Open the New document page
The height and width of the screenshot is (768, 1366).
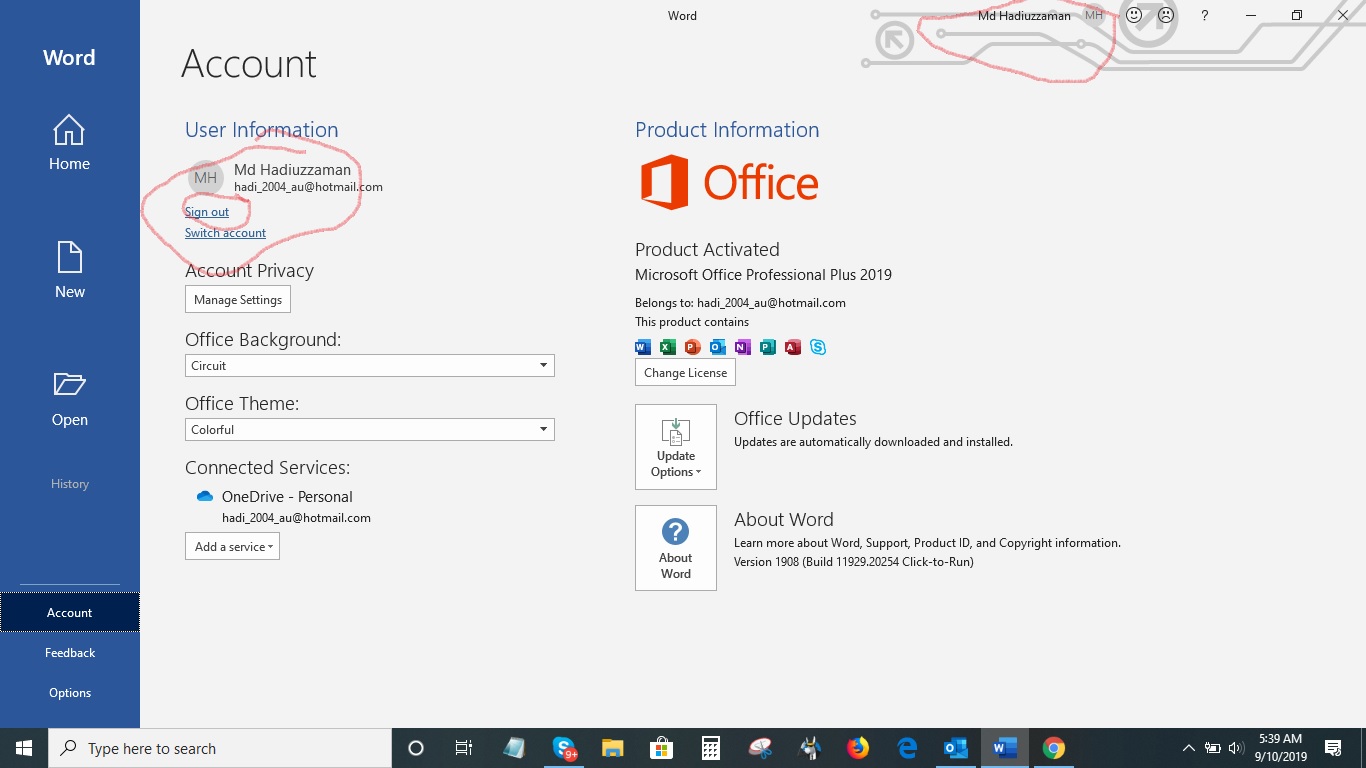click(69, 271)
